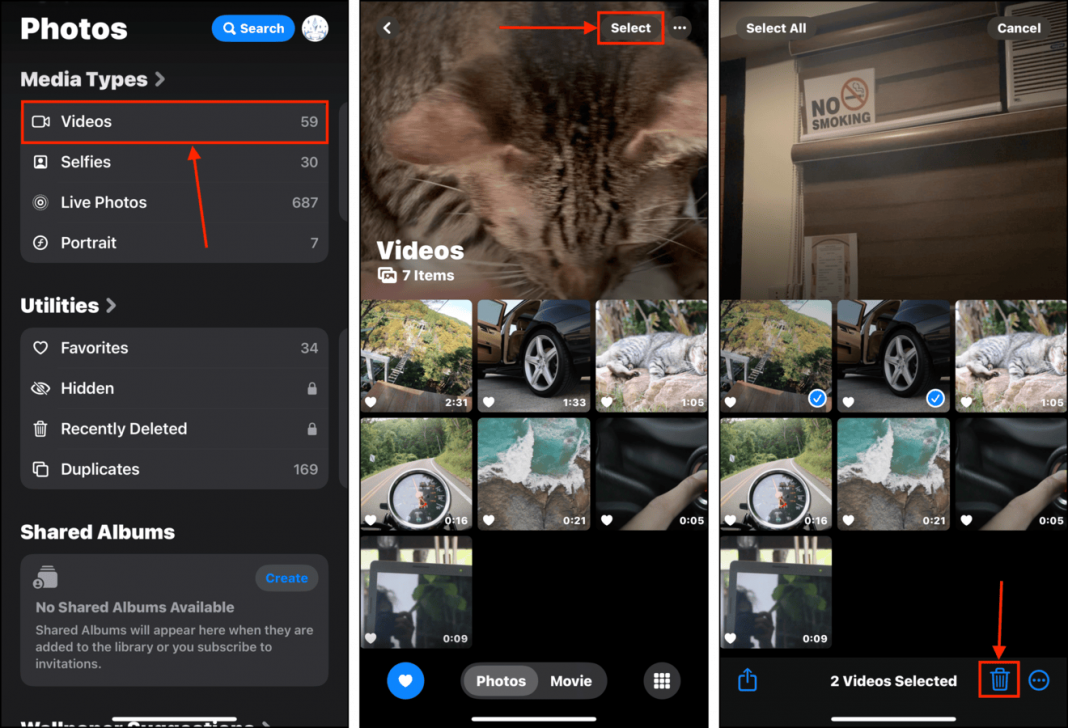This screenshot has height=728, width=1068.
Task: Tap Select All in the top bar
Action: tap(776, 28)
